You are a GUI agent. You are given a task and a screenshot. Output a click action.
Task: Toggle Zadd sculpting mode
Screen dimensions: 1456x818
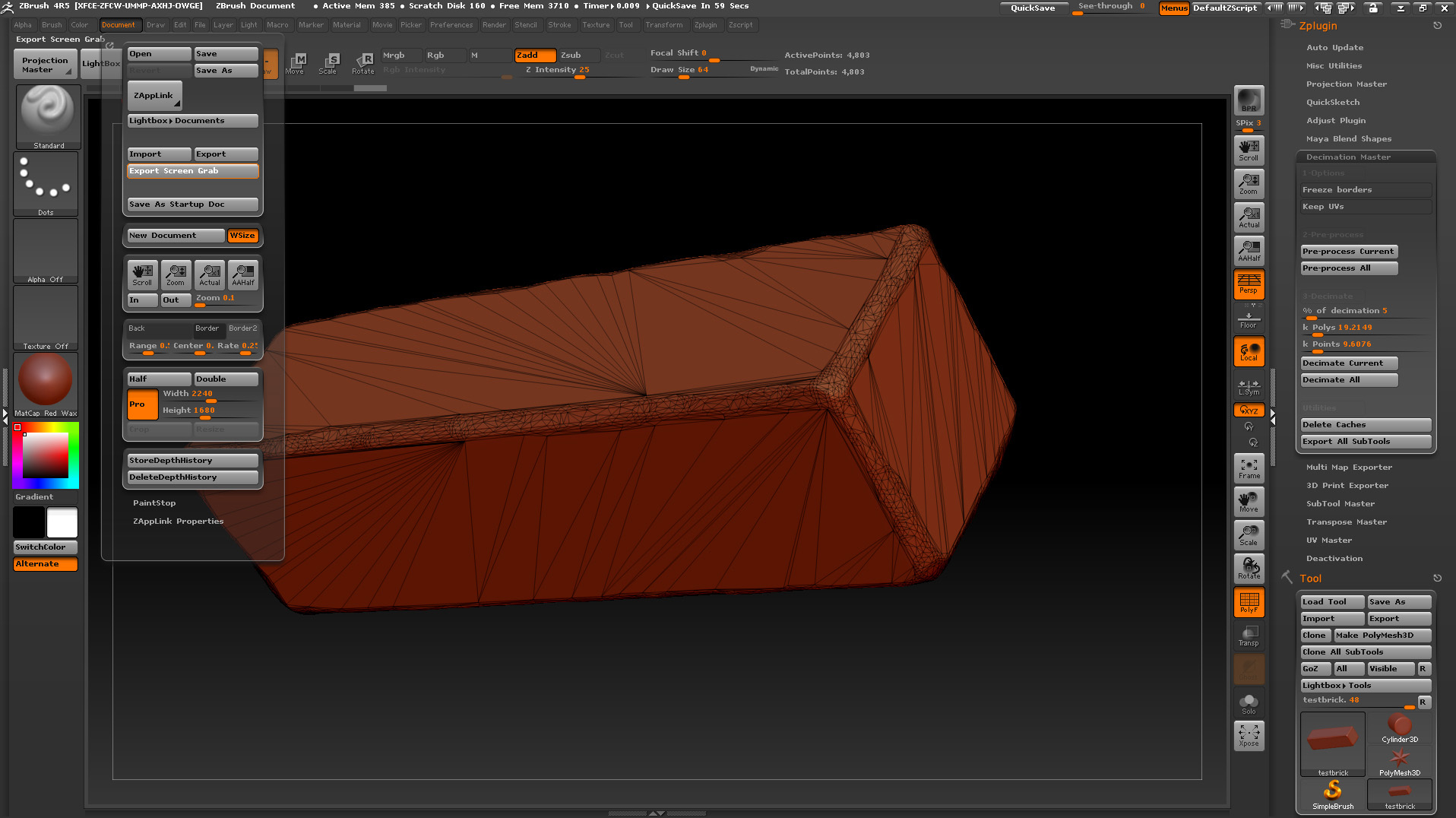(x=534, y=55)
